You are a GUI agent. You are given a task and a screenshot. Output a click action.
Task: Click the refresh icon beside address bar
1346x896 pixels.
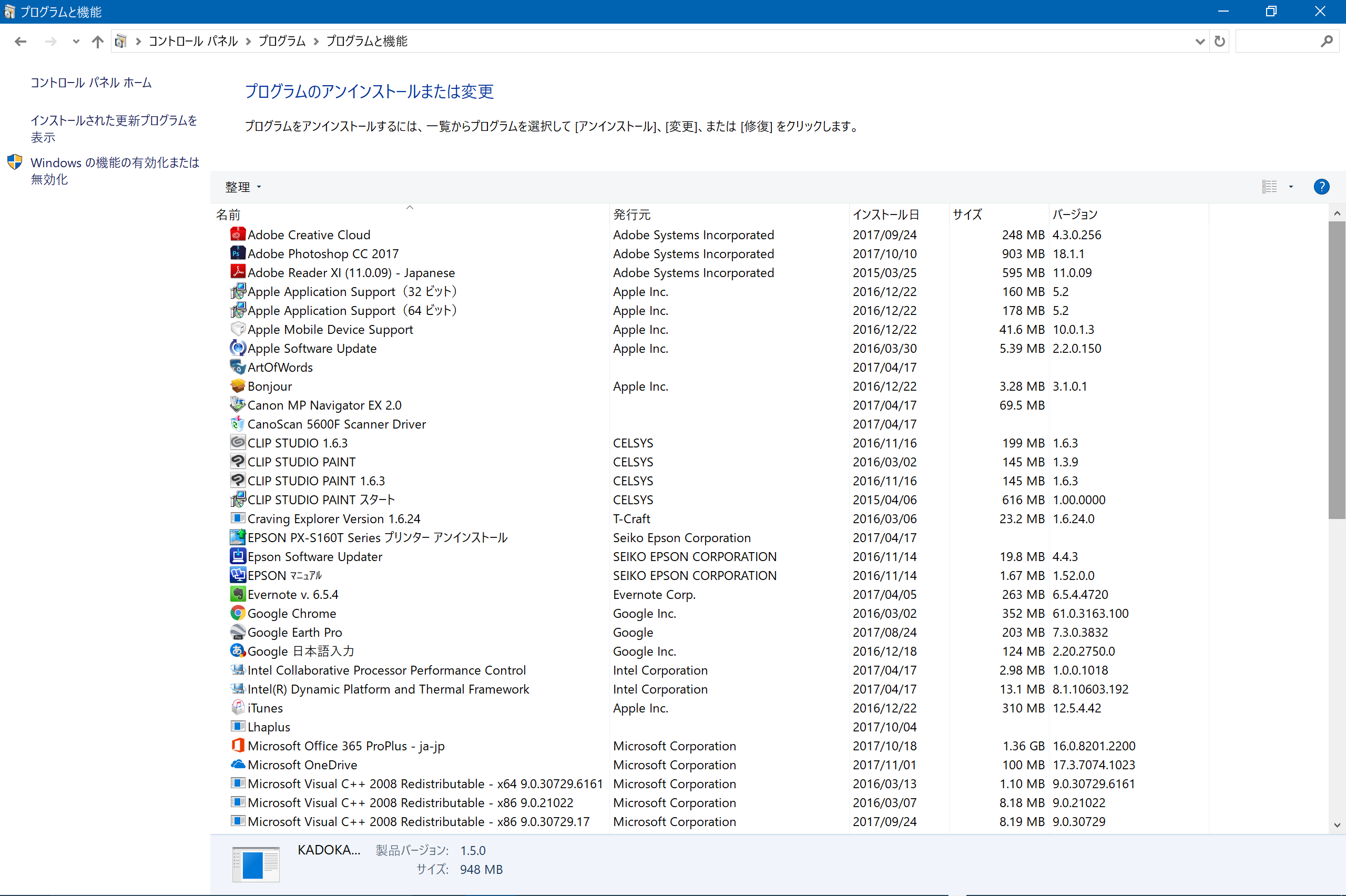1219,41
